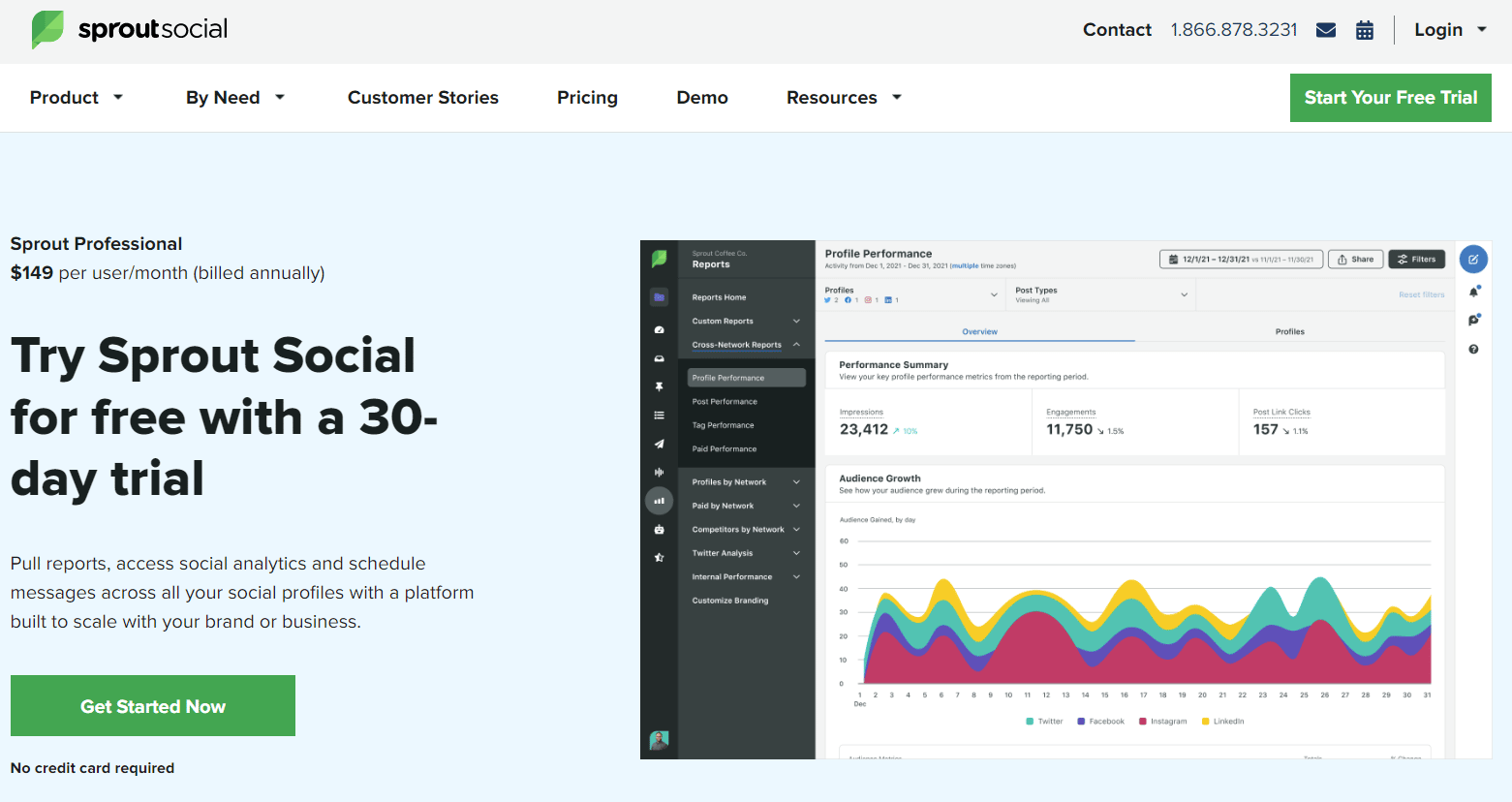Click the Facebook icon under Profiles
This screenshot has width=1512, height=802.
click(848, 300)
